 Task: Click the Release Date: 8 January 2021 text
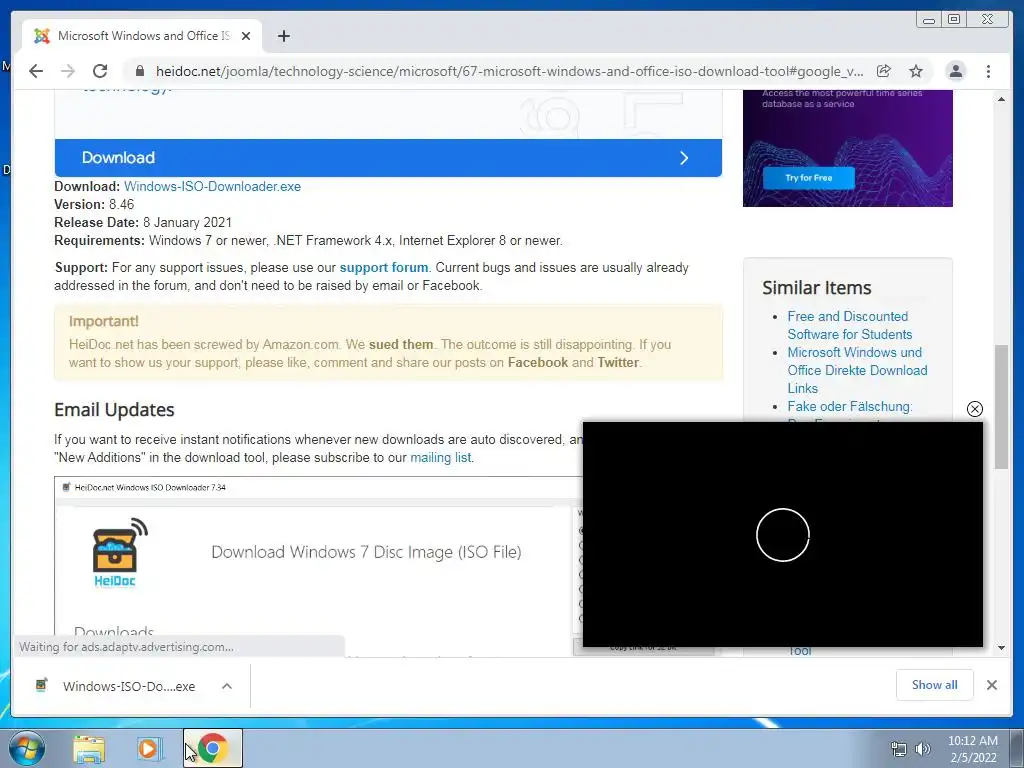pyautogui.click(x=143, y=223)
